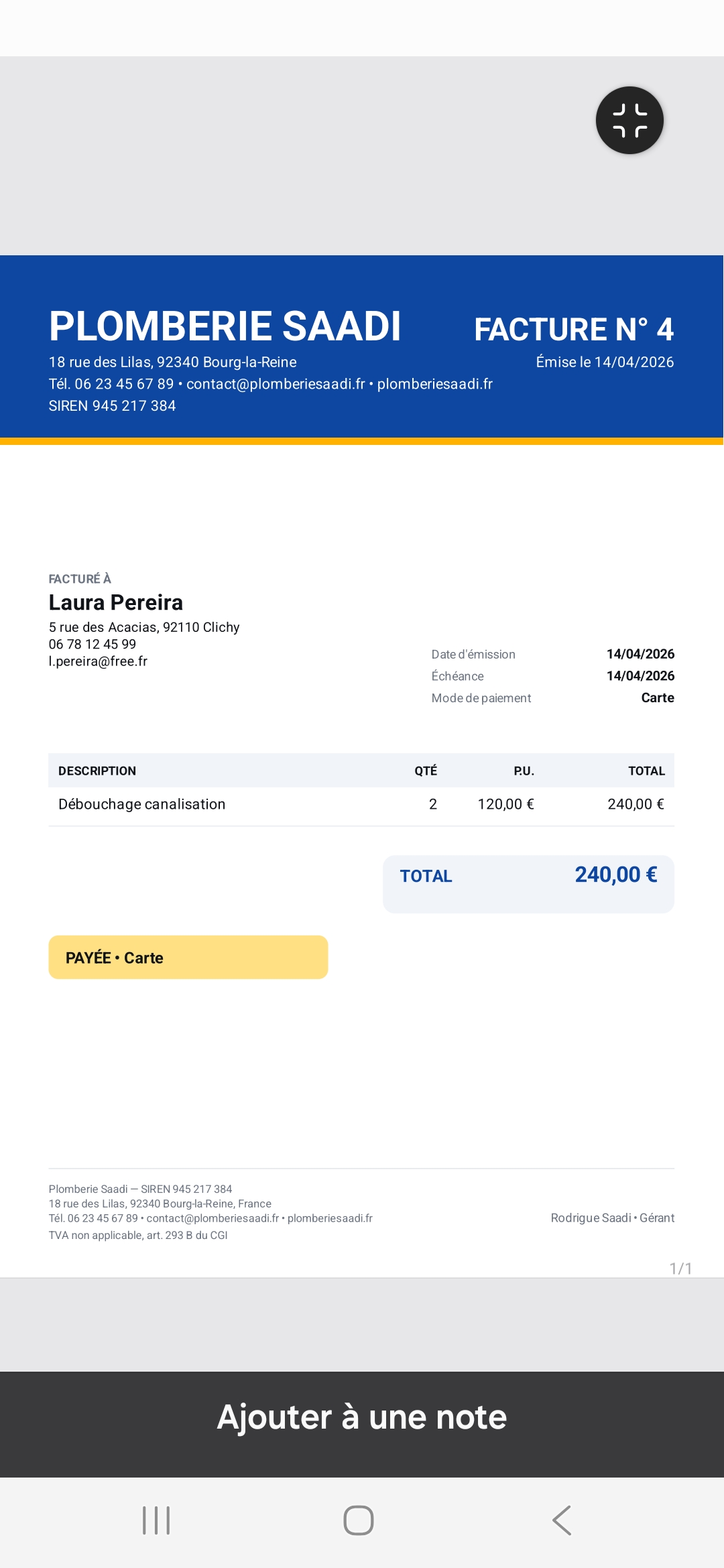Tap the plomberiesaadi.fr website in header
Screen dimensions: 724x1568
tap(435, 384)
